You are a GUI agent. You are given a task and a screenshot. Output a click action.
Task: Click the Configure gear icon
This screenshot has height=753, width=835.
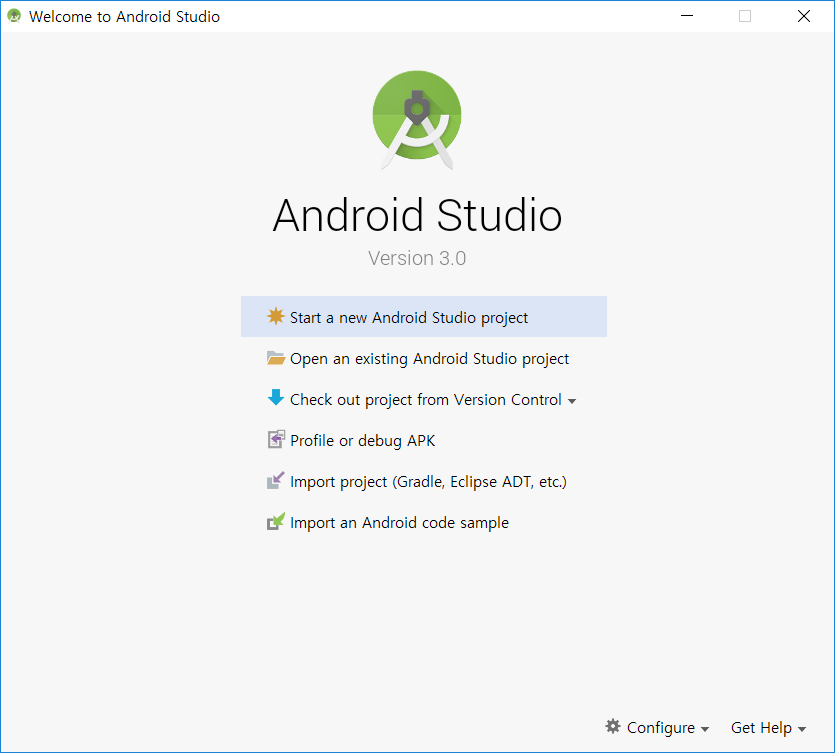(x=613, y=726)
